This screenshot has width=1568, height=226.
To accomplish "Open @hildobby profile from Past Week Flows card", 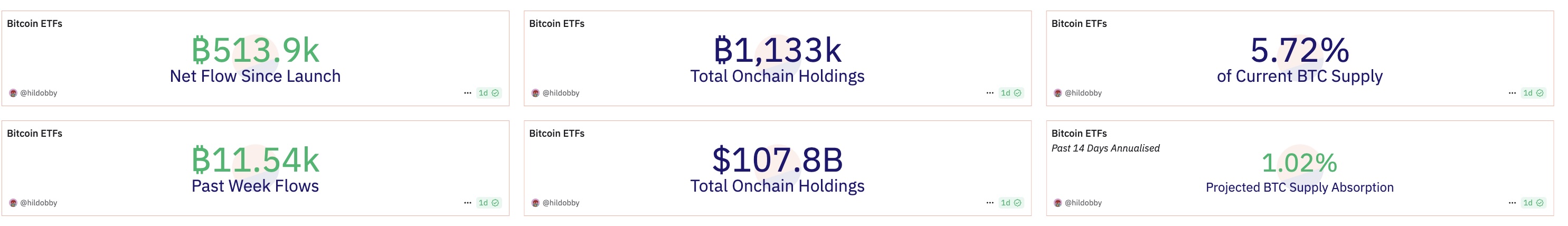I will click(x=39, y=203).
